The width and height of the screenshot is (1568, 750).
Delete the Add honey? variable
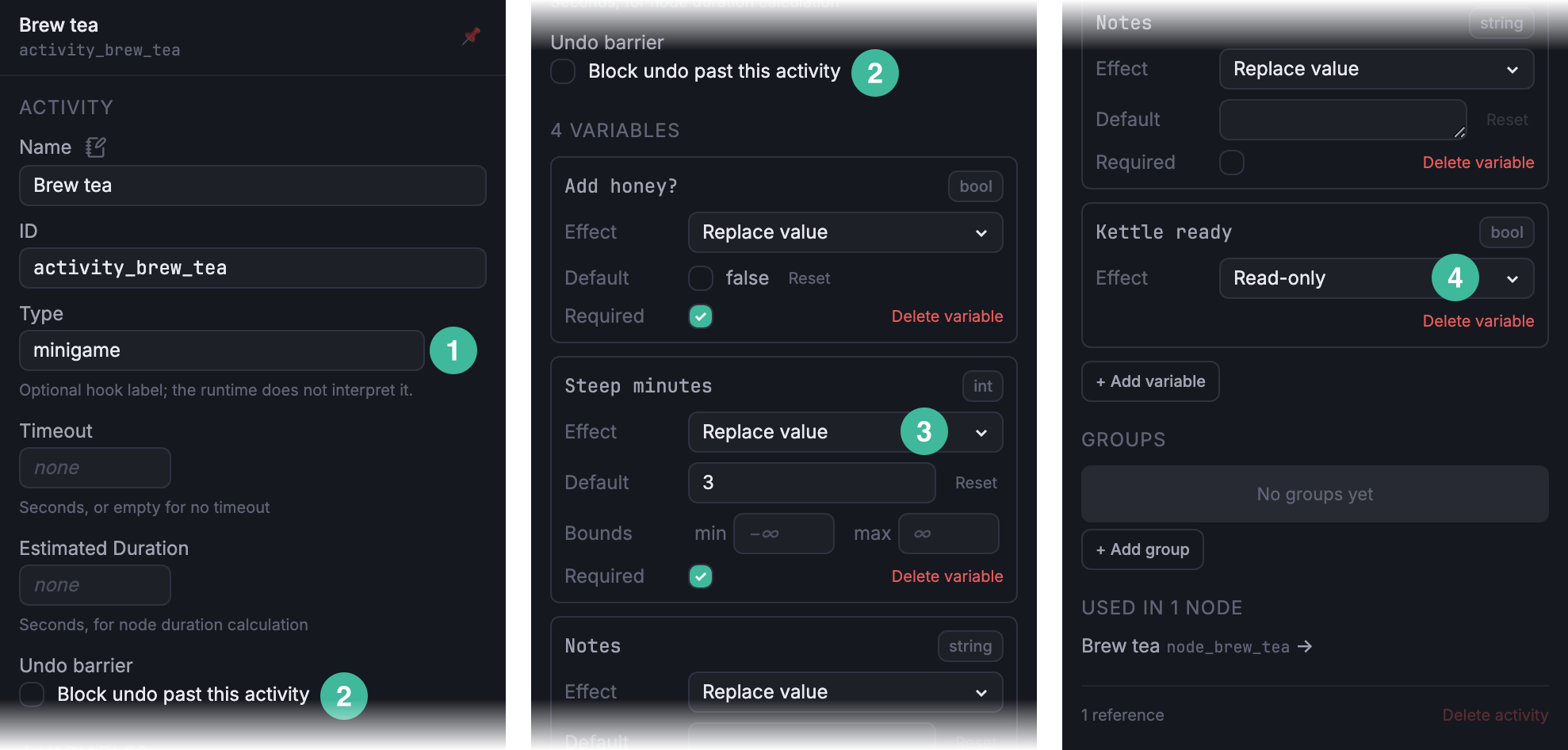tap(947, 316)
